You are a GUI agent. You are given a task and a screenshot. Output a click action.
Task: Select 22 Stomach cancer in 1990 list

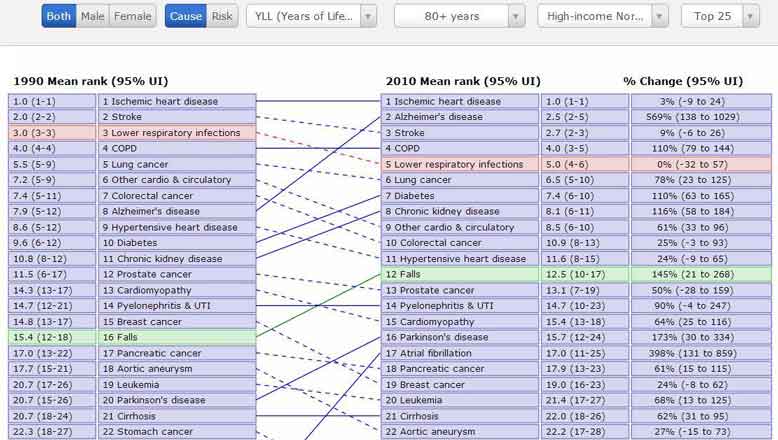tap(177, 431)
